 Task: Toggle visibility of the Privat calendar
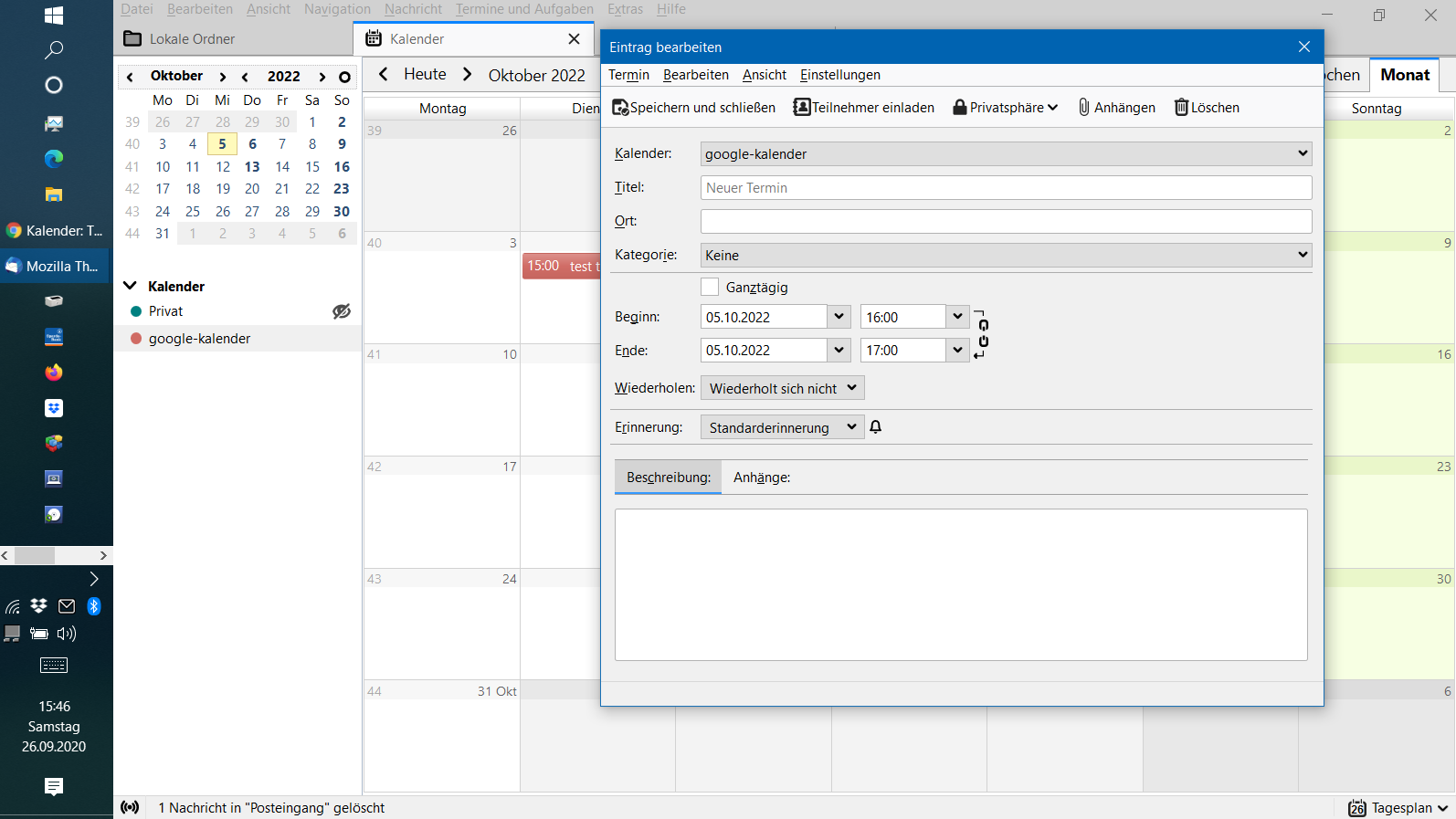click(342, 311)
